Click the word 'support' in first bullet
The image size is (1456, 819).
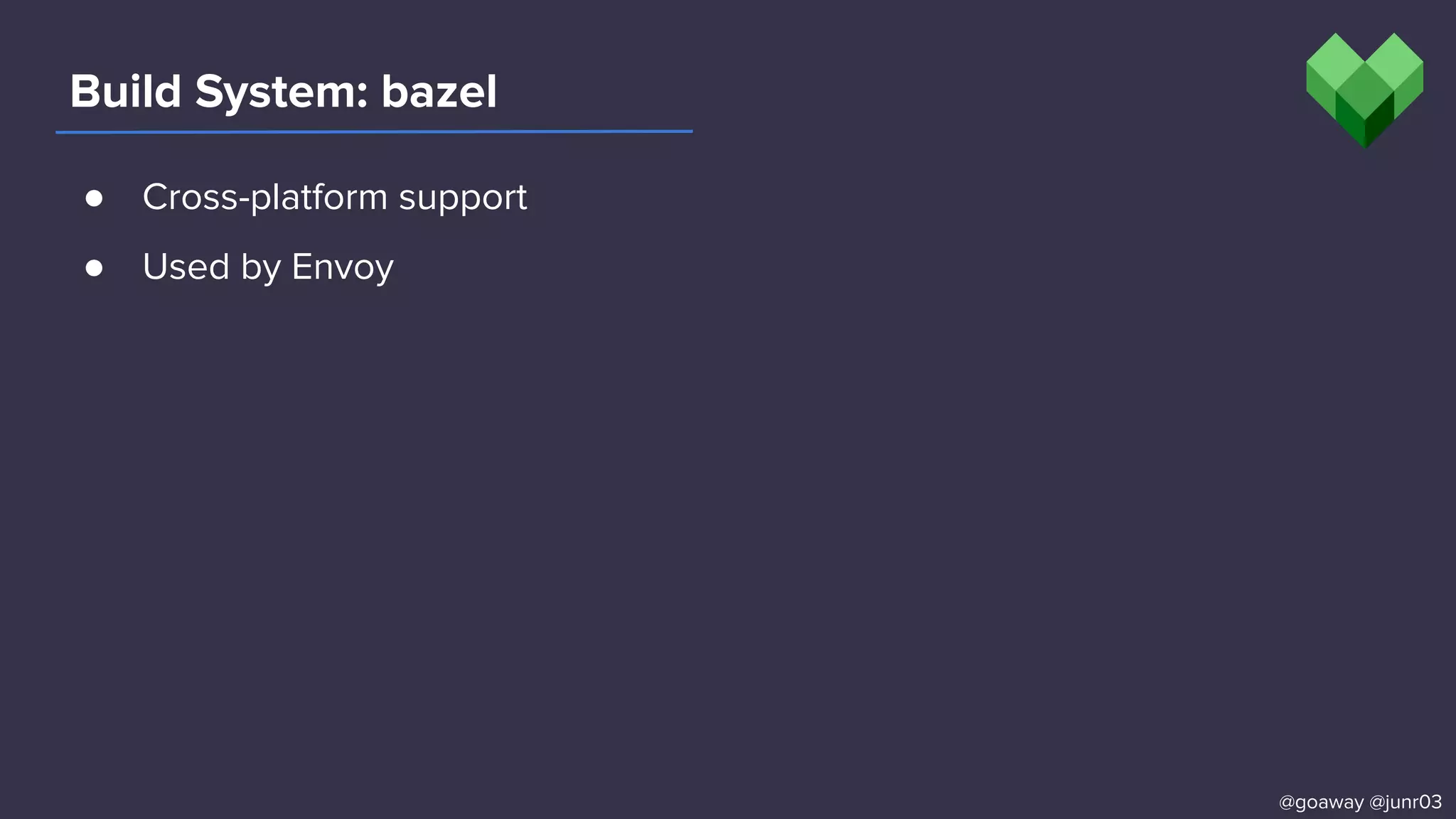pyautogui.click(x=463, y=198)
